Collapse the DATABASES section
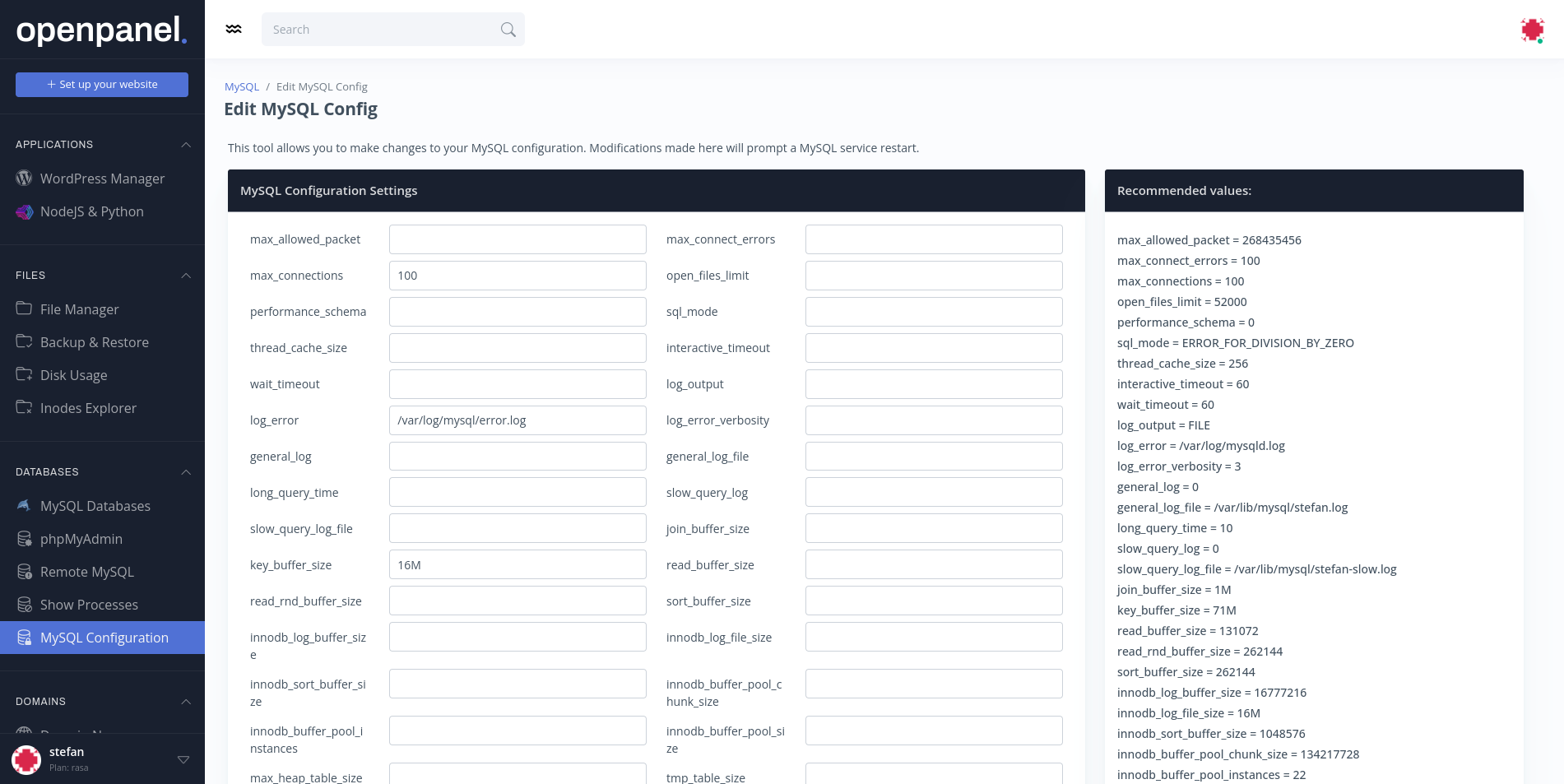 click(x=186, y=472)
